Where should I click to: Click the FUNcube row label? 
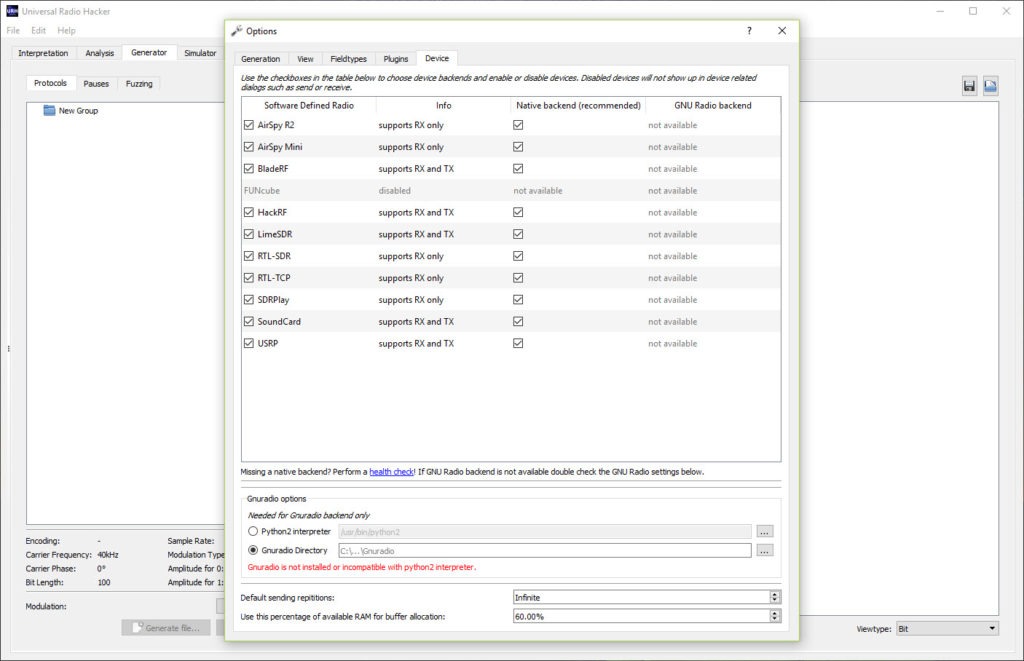(x=262, y=191)
